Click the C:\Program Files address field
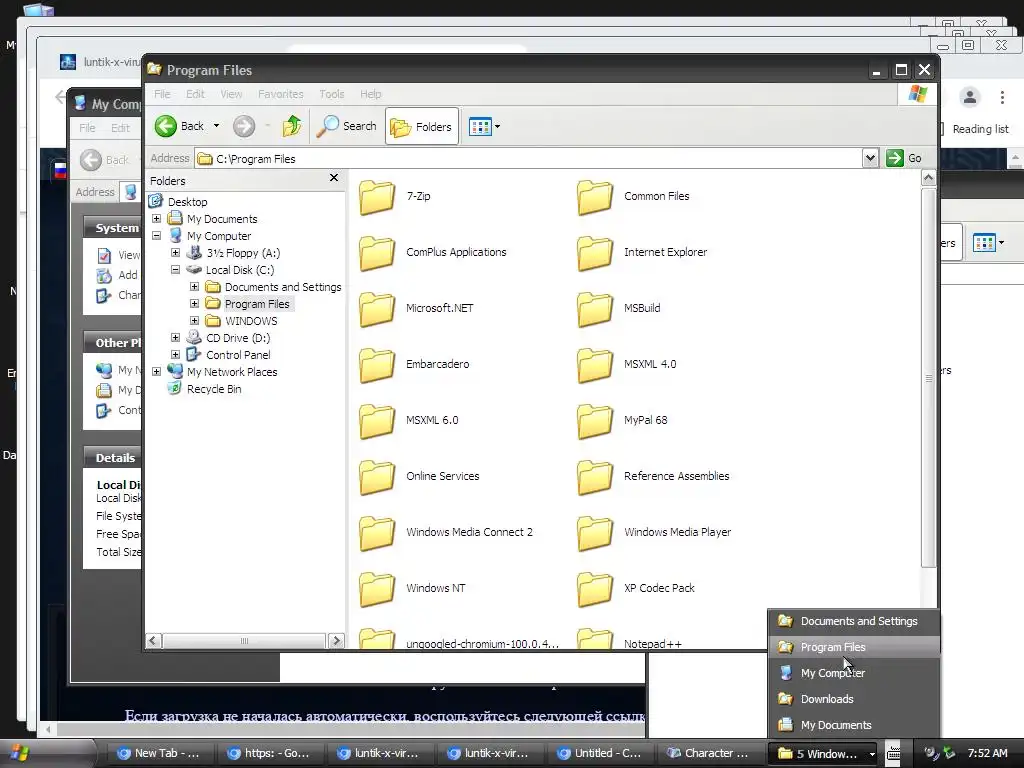Screen dimensions: 1024x768 point(528,158)
